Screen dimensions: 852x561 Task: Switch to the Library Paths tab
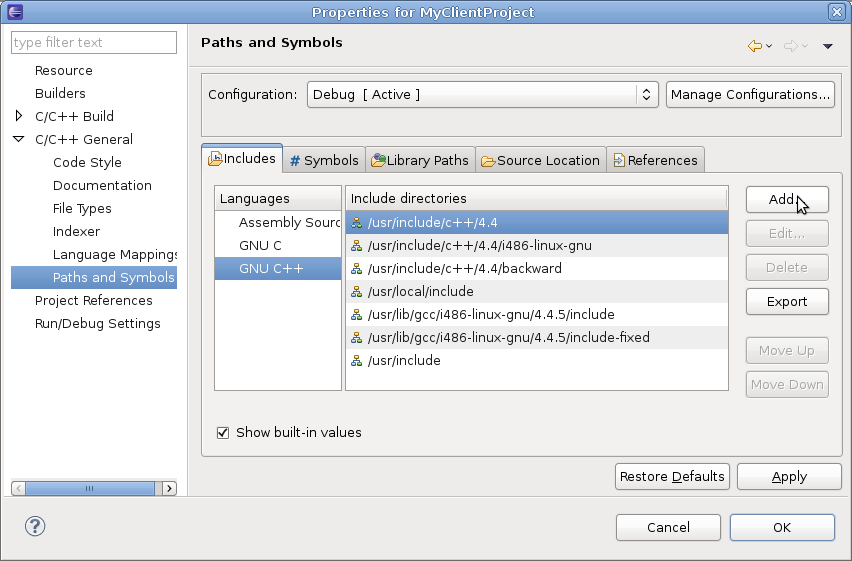420,160
